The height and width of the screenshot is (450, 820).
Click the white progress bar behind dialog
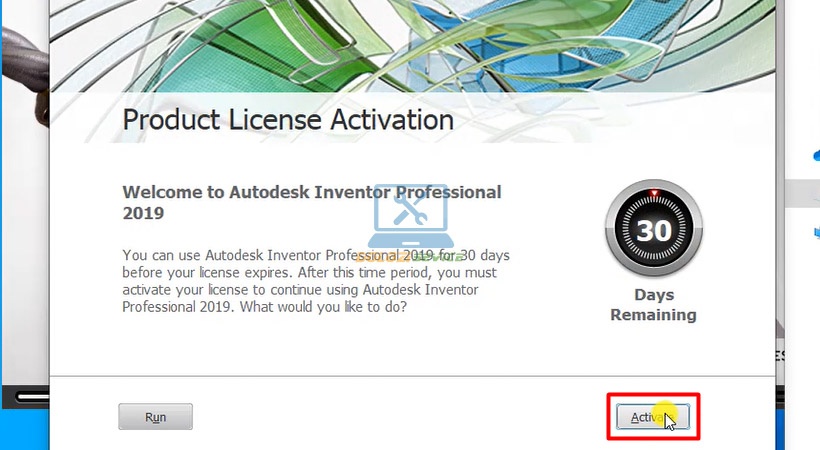[x=32, y=397]
